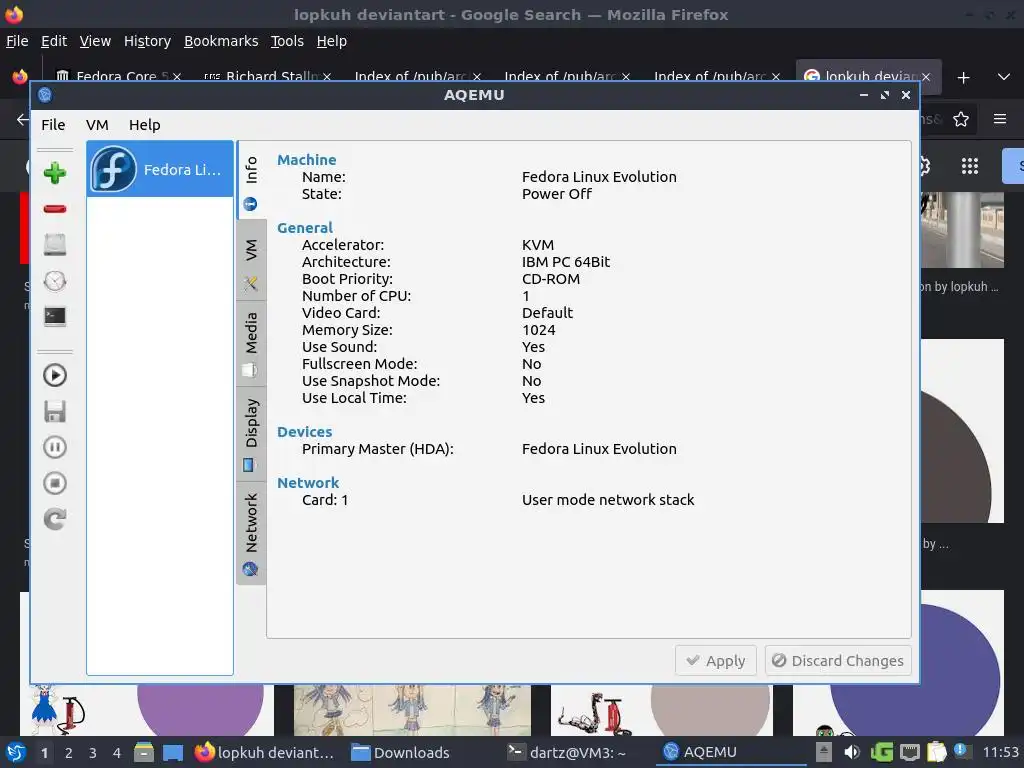Click the 11:53 clock

(x=1000, y=752)
